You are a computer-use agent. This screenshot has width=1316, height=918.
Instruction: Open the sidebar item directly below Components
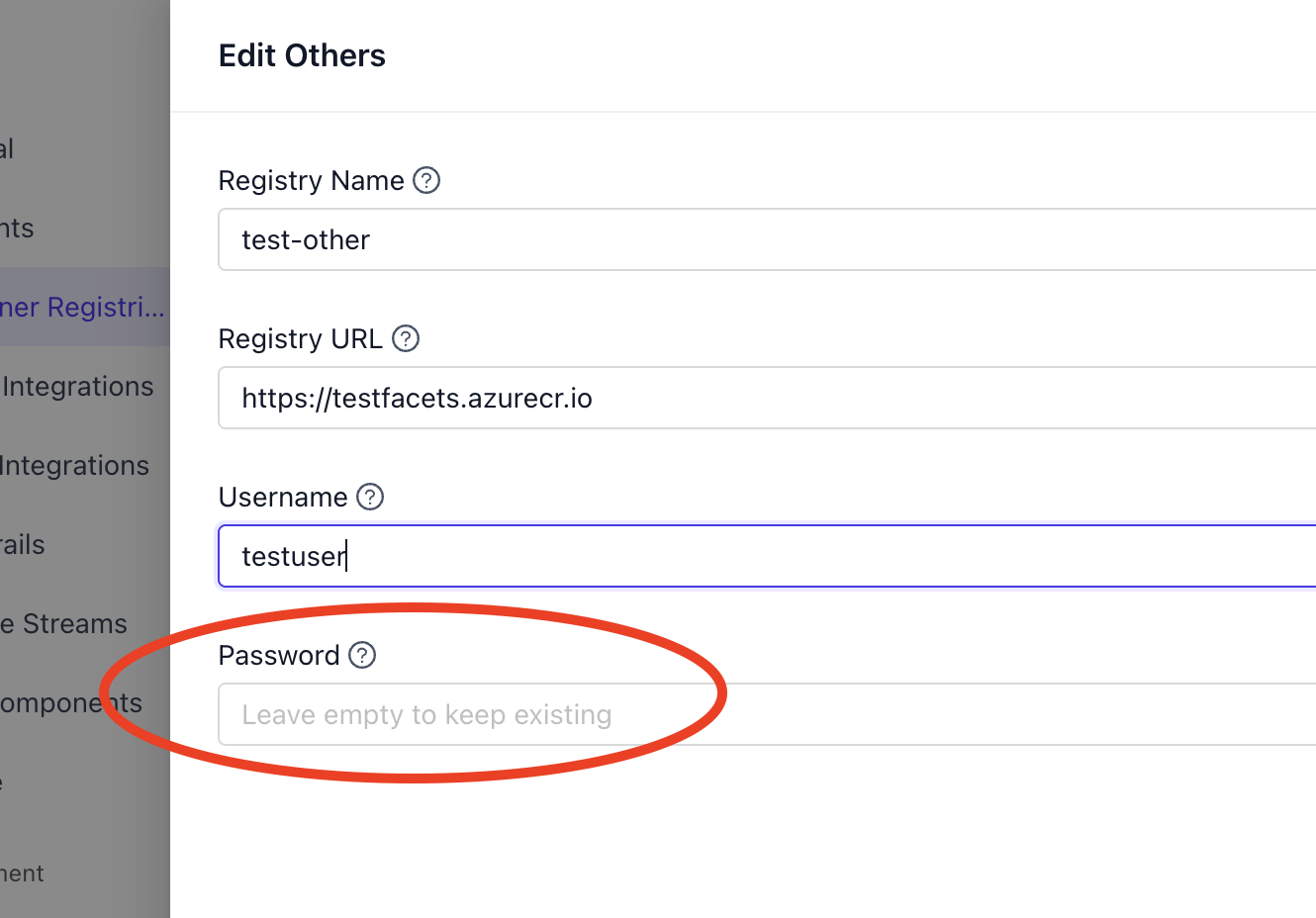pos(3,782)
